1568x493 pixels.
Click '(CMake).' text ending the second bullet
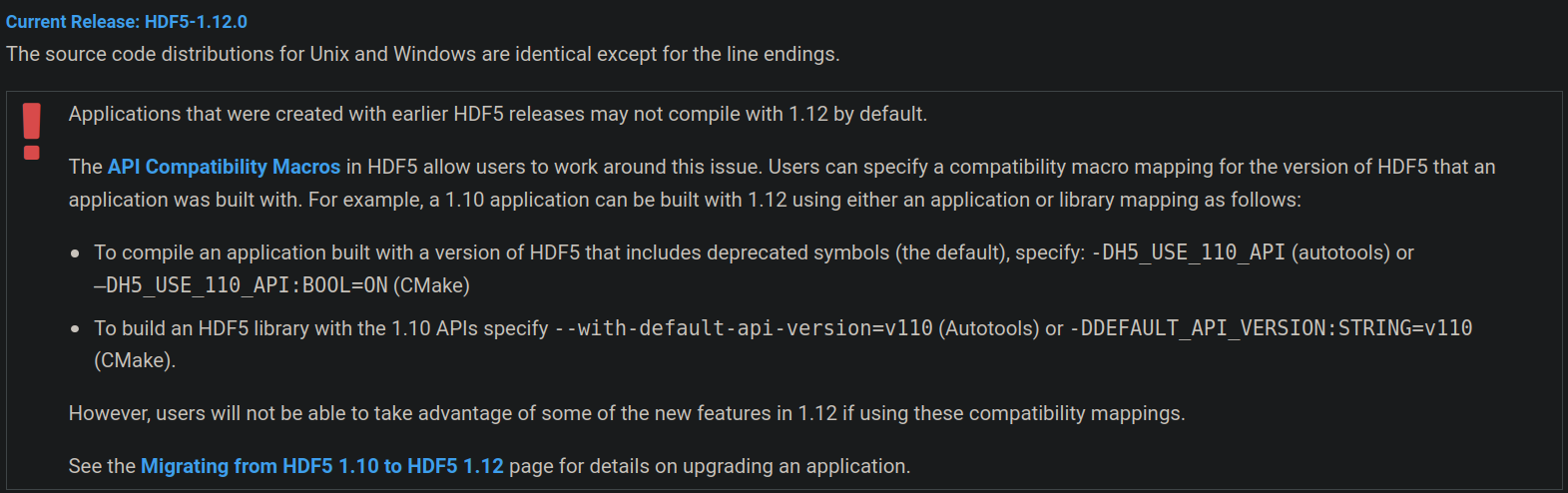coord(135,360)
